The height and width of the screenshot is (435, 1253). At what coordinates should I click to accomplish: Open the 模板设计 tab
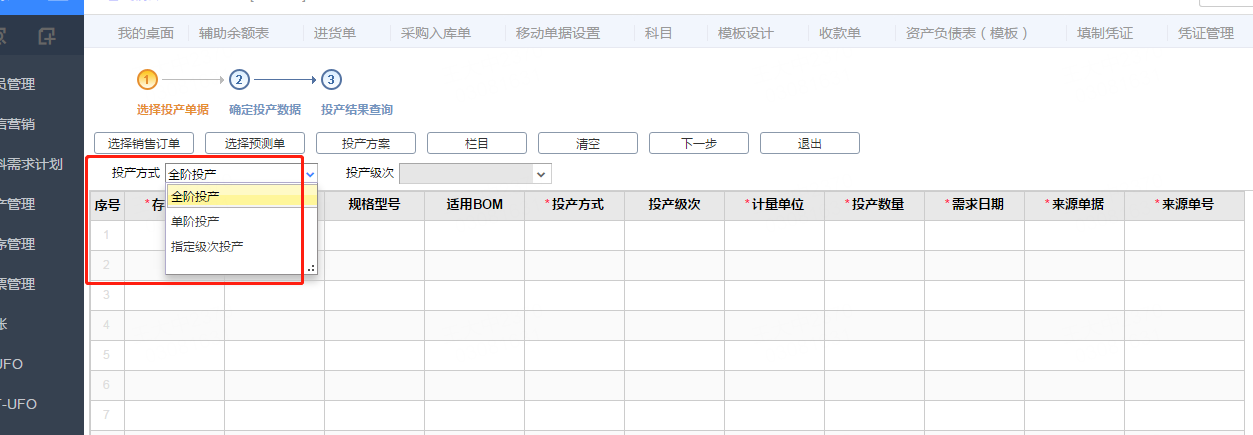pos(746,33)
